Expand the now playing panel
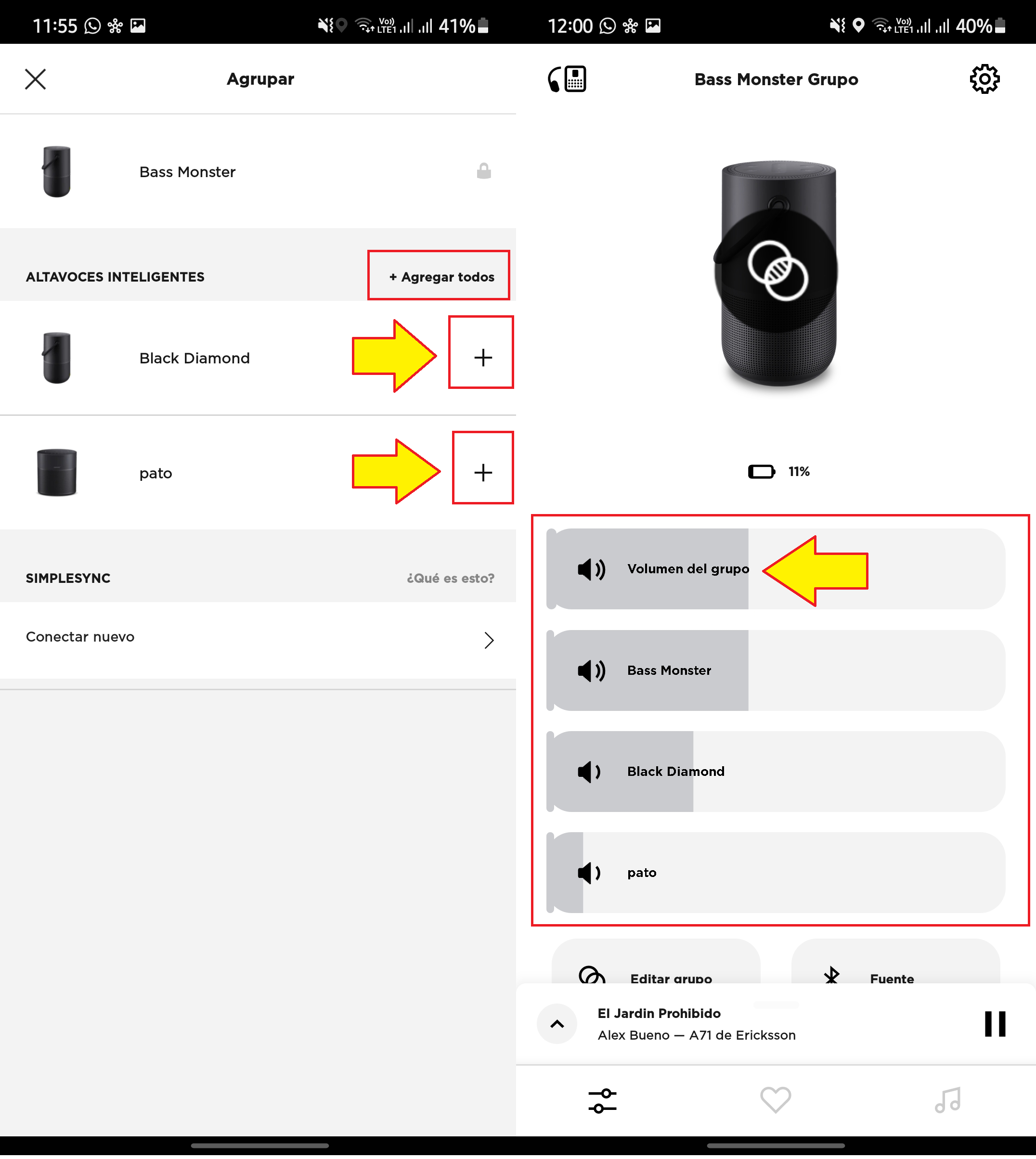 pos(557,1024)
